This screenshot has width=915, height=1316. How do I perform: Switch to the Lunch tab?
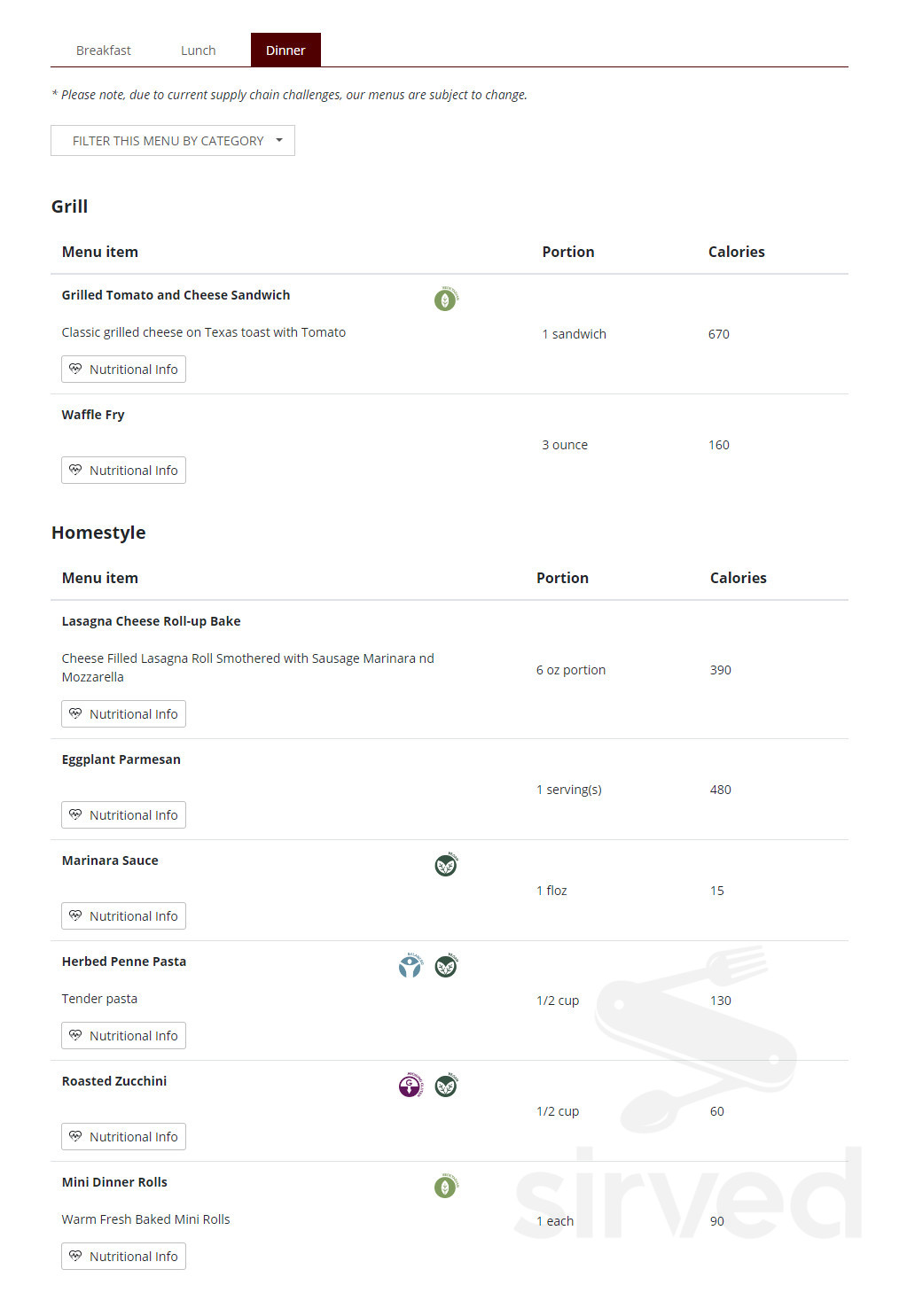[199, 51]
